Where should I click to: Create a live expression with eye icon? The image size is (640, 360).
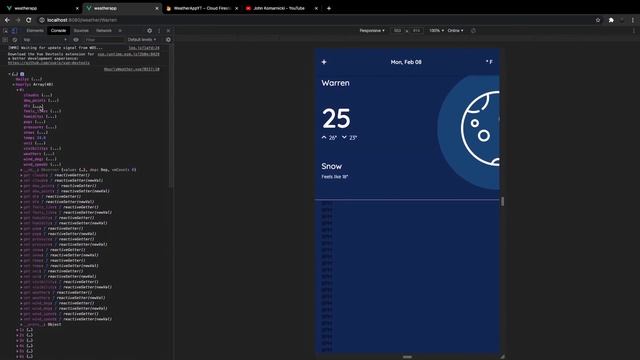[76, 40]
